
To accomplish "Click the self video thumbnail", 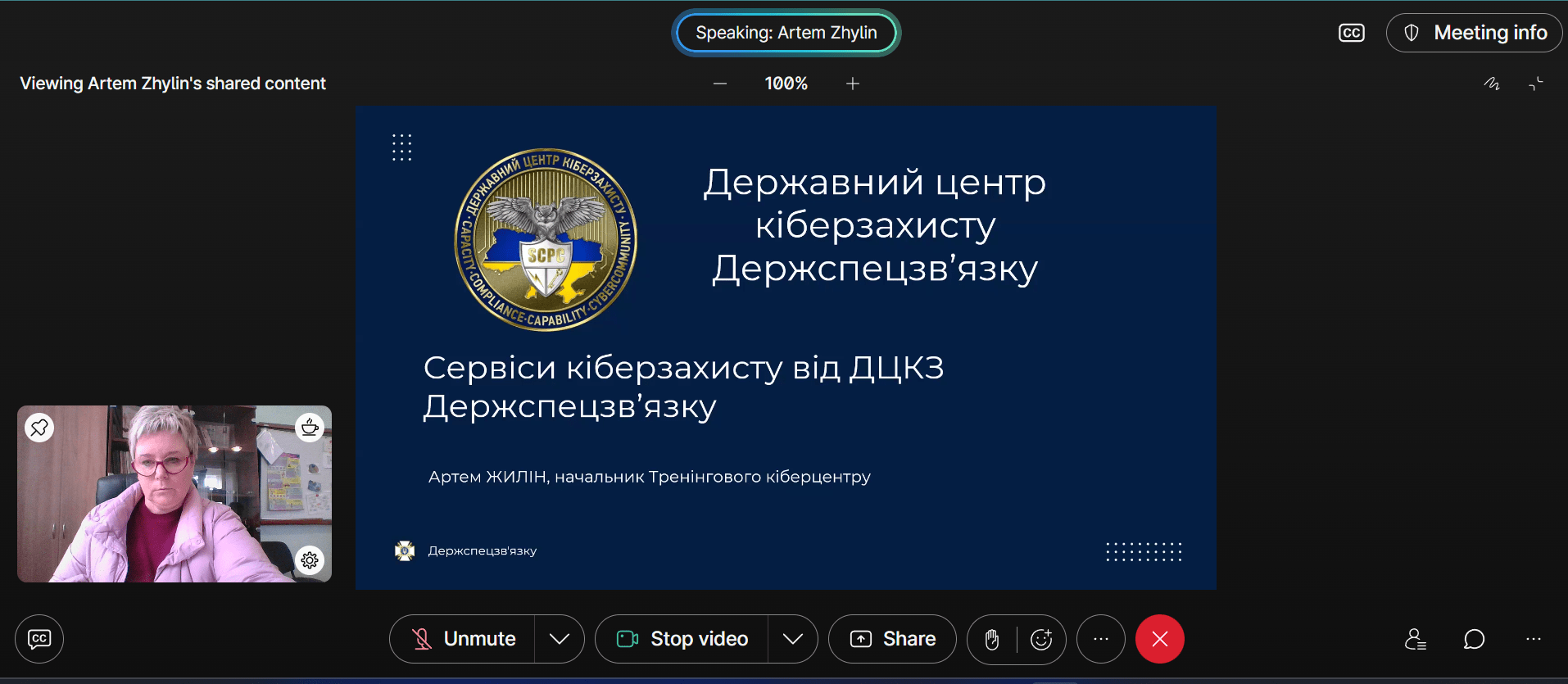I will pos(174,494).
